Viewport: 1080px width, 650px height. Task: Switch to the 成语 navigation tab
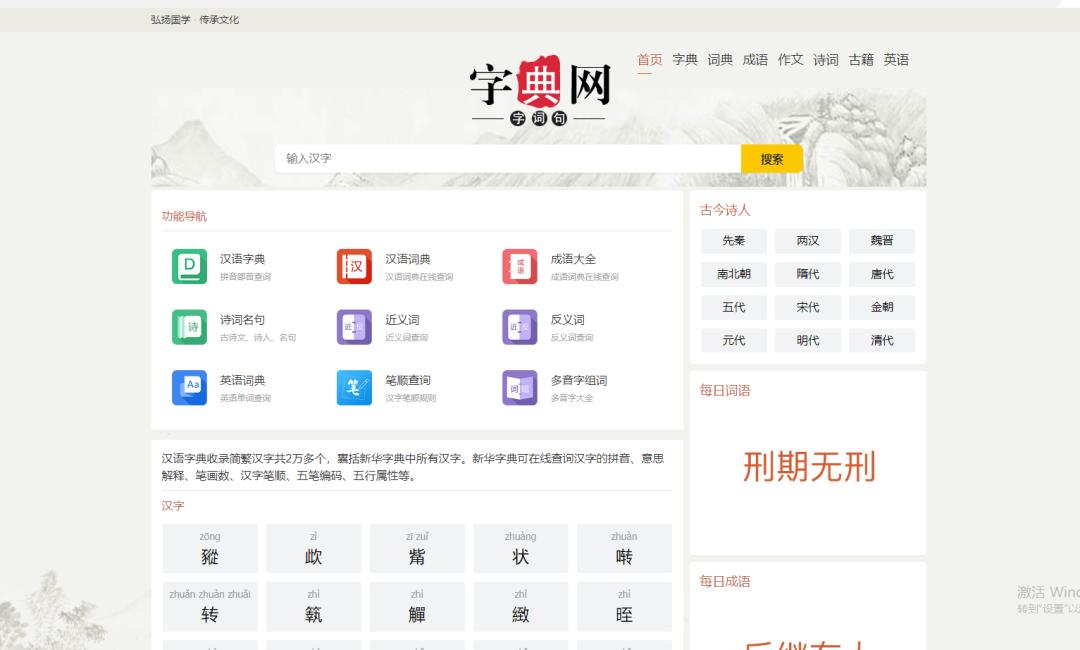(755, 60)
